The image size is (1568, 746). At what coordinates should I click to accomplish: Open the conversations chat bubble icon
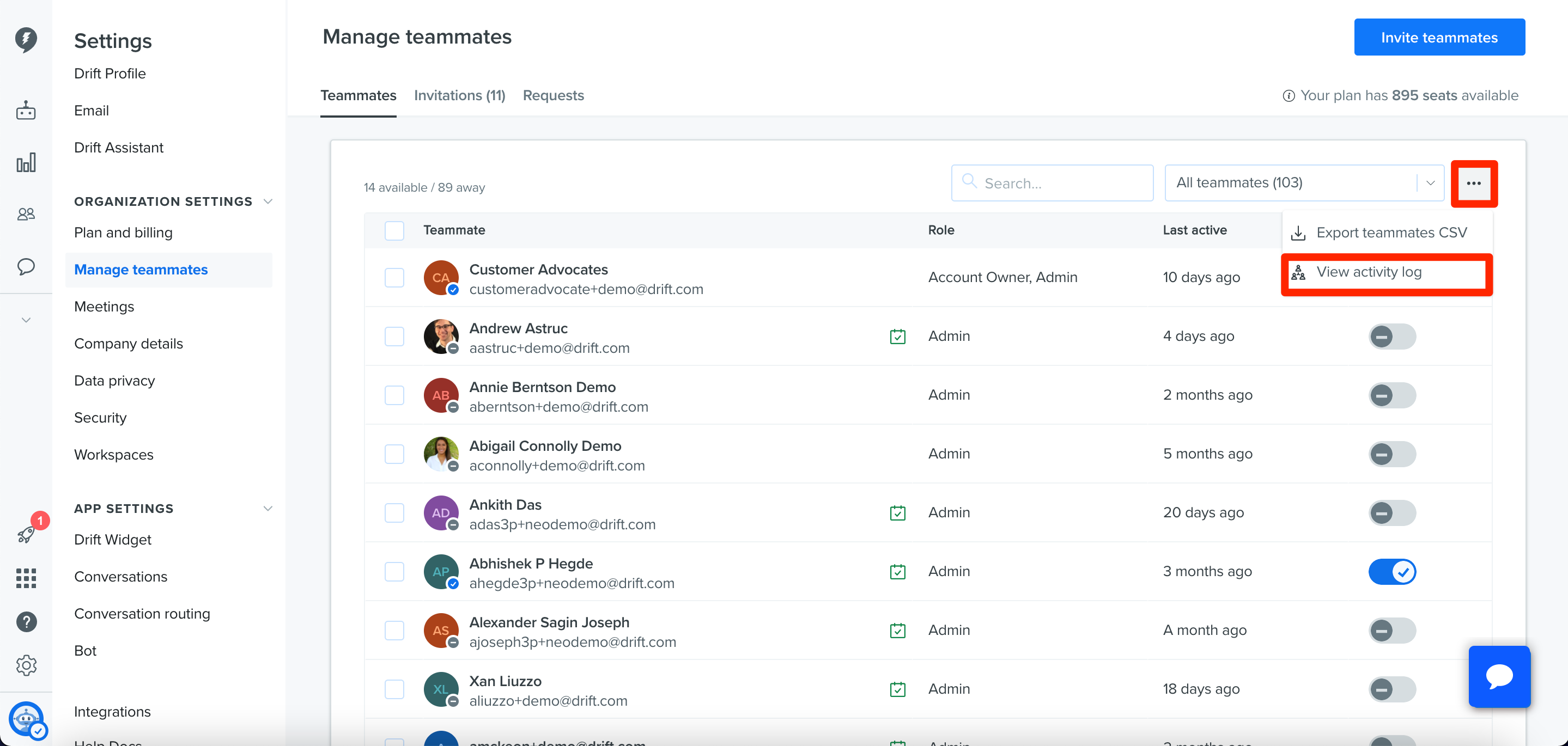(26, 266)
